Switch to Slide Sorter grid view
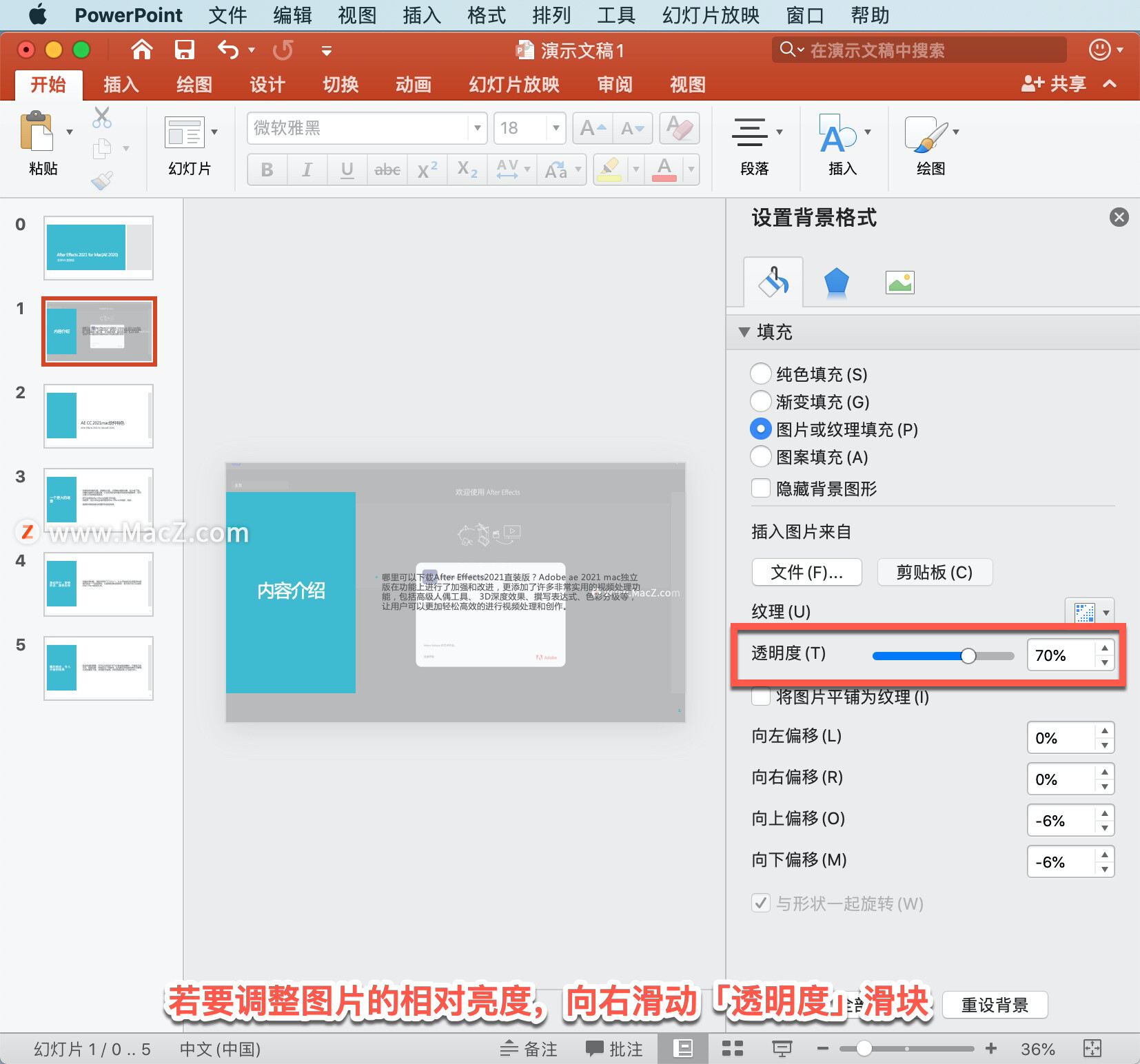Image resolution: width=1140 pixels, height=1064 pixels. 732,1048
